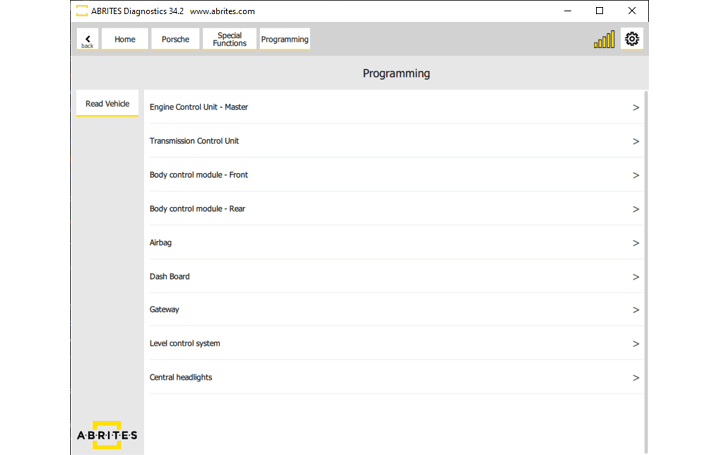This screenshot has height=455, width=719.
Task: Open the settings gear icon
Action: point(631,39)
